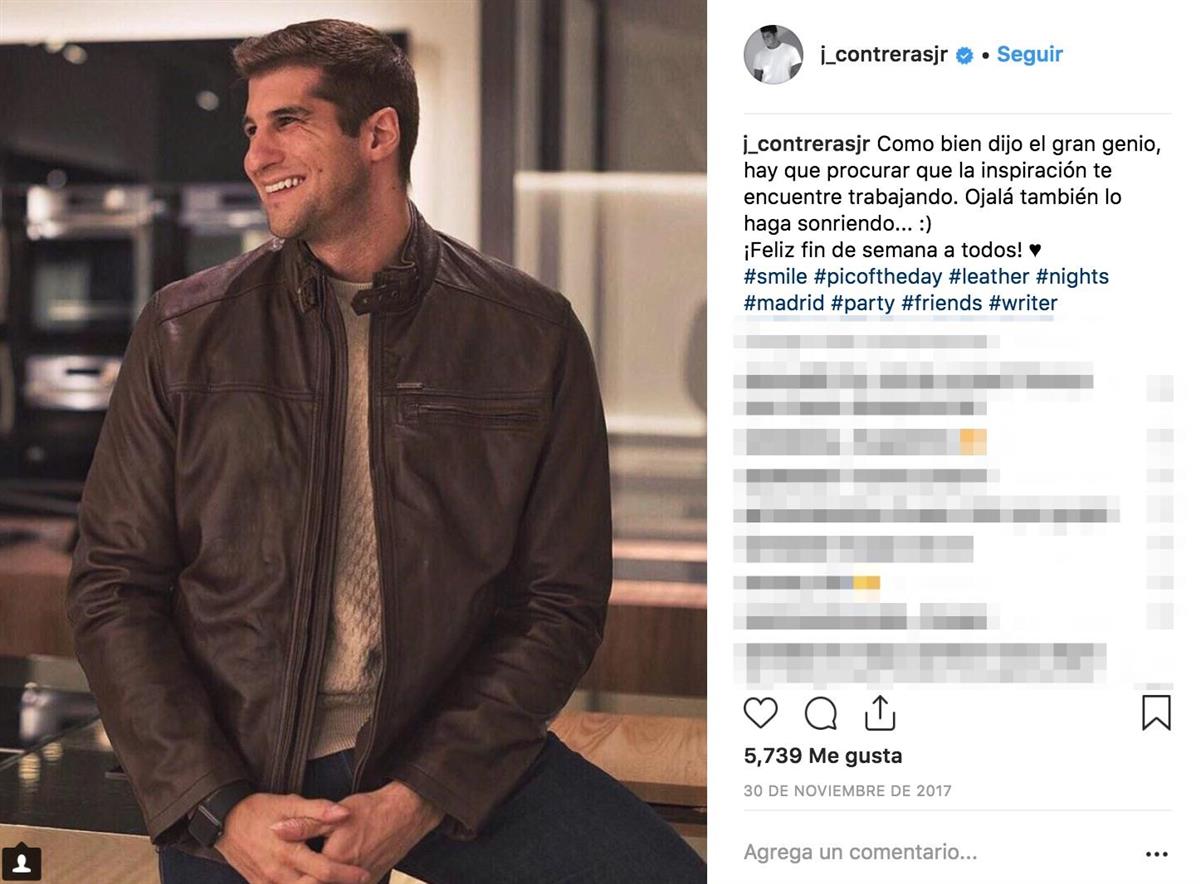
Task: Save the post with the bookmark icon
Action: 1156,713
